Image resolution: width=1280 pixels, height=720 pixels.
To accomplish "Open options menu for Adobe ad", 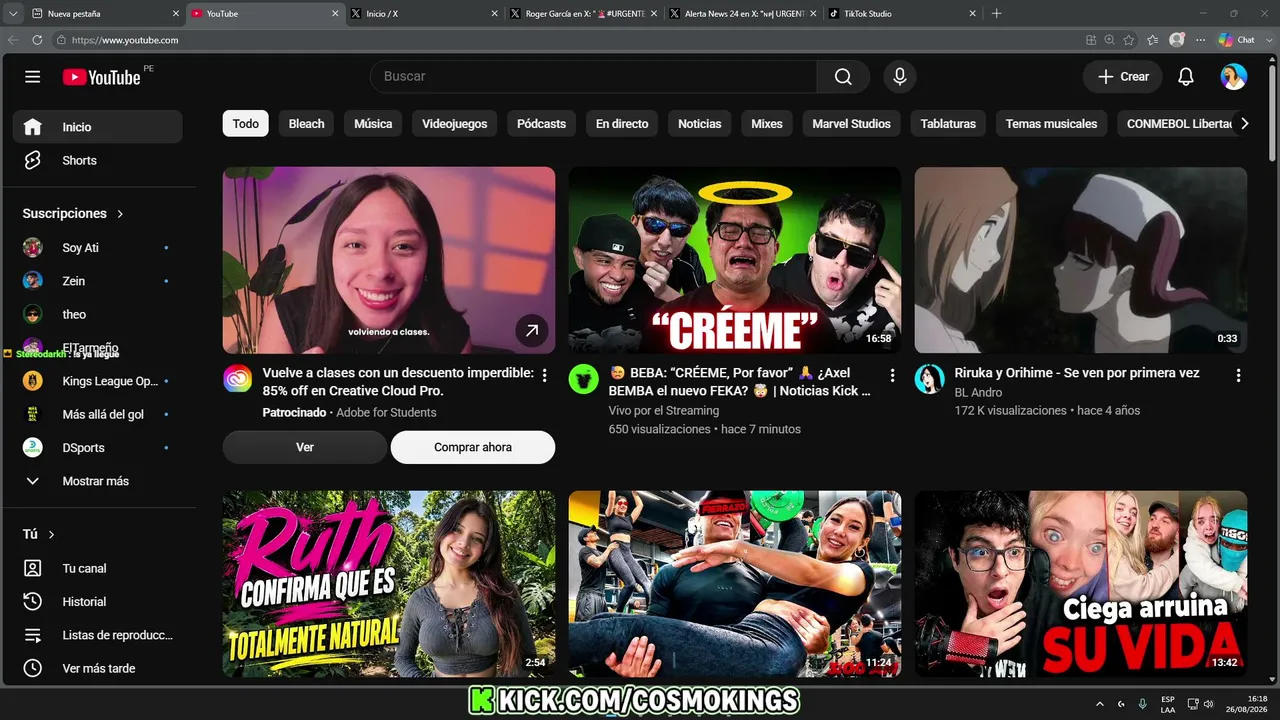I will pyautogui.click(x=544, y=375).
